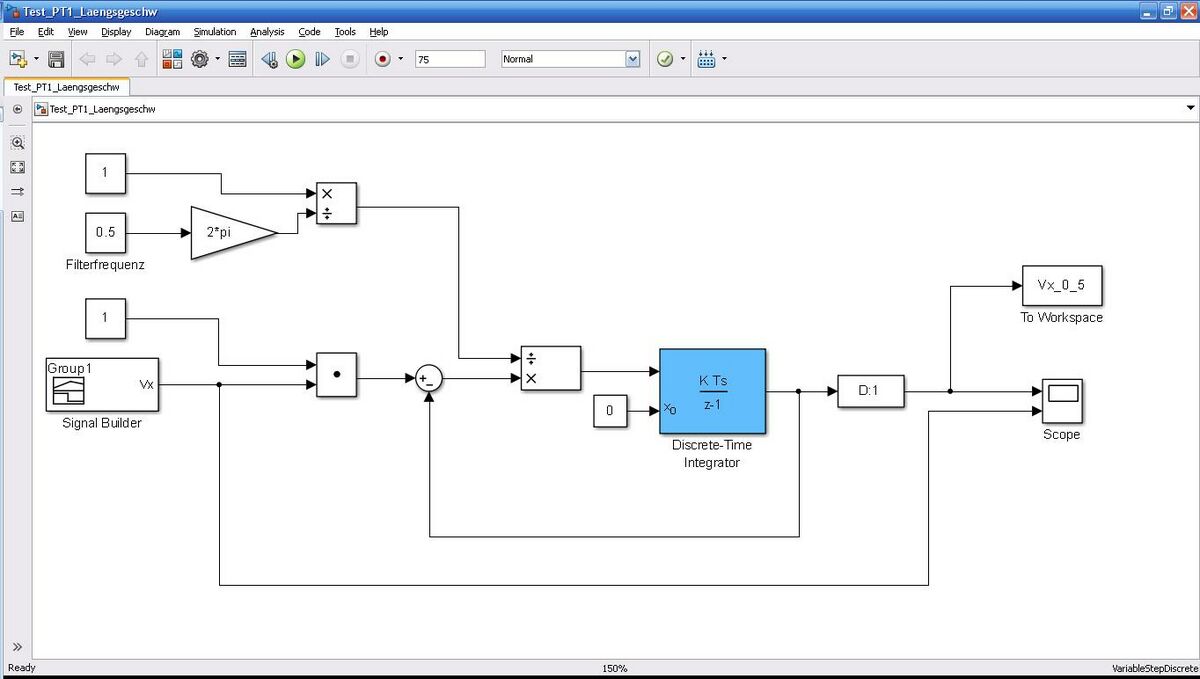The width and height of the screenshot is (1200, 679).
Task: Open the Simulation menu
Action: click(x=214, y=32)
